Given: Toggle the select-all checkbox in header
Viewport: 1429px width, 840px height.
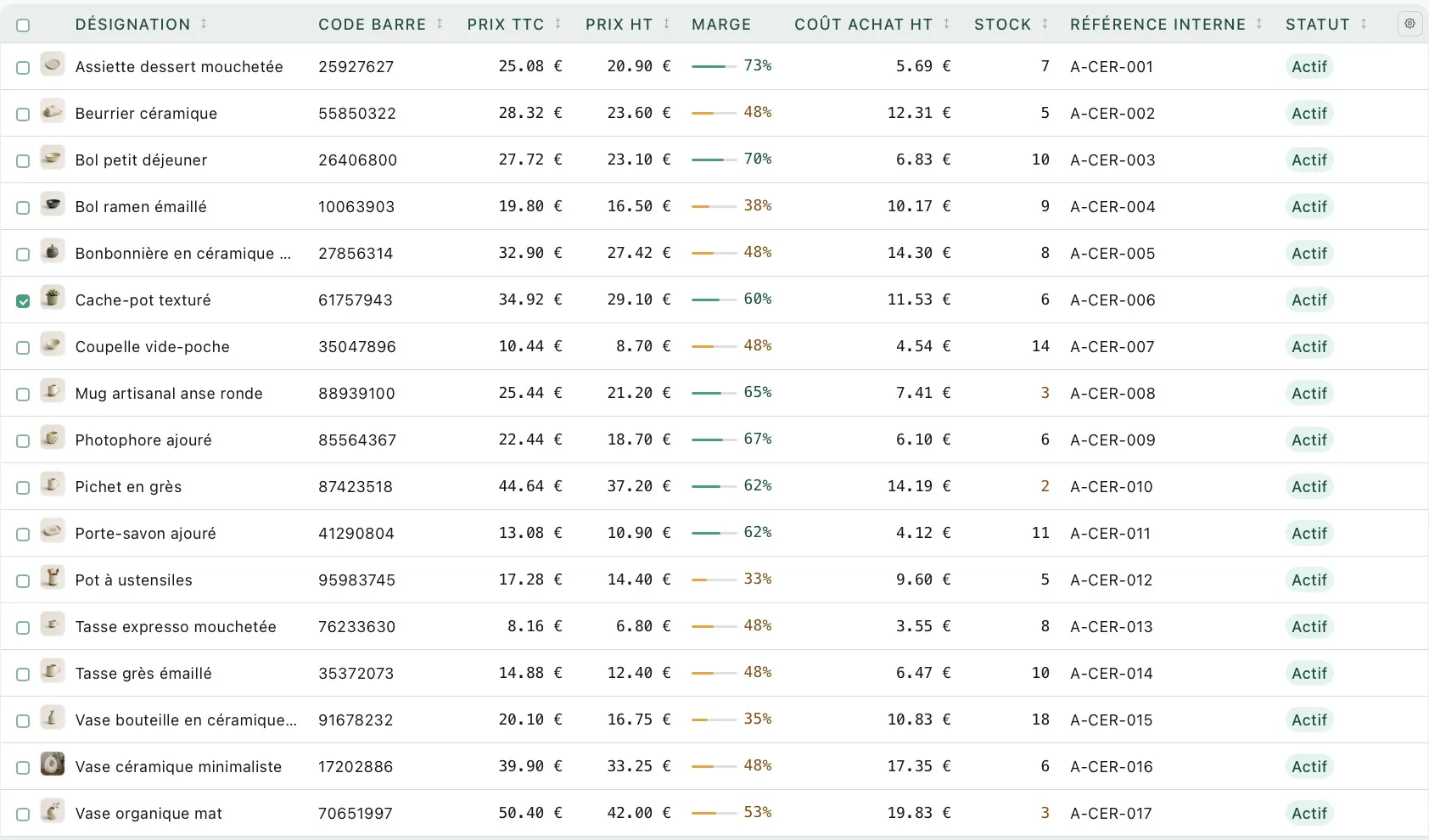Looking at the screenshot, I should click(23, 25).
